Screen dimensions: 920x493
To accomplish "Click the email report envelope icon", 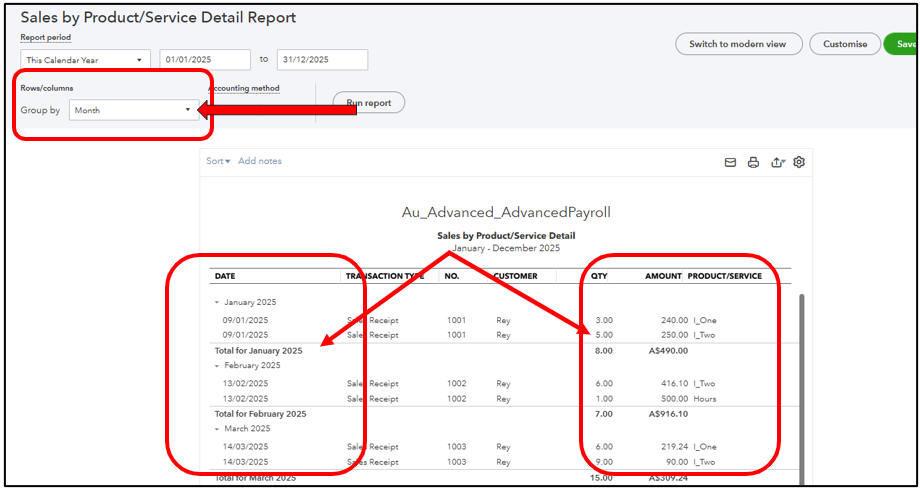I will pyautogui.click(x=730, y=163).
